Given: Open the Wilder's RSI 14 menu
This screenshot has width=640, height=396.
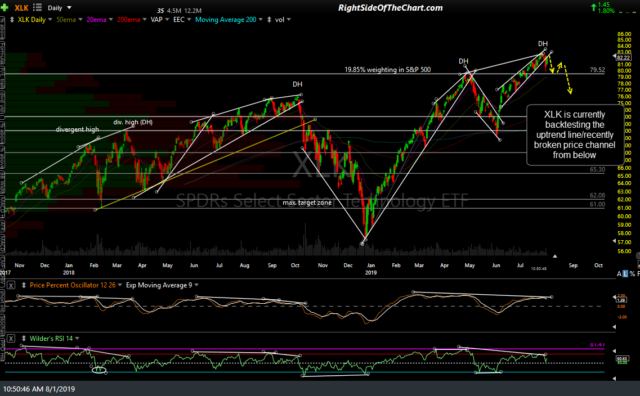Looking at the screenshot, I should tap(77, 338).
